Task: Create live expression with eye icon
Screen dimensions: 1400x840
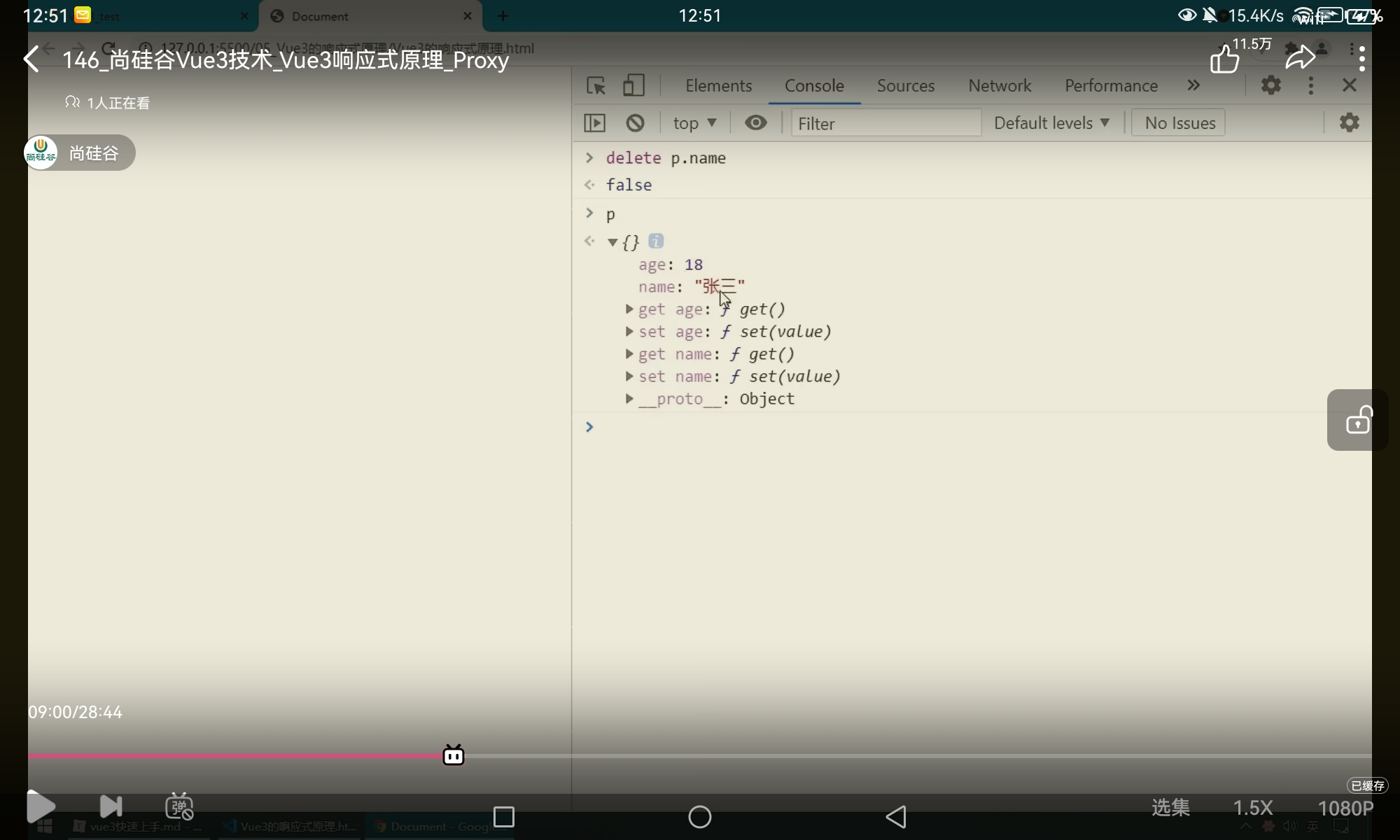Action: (x=755, y=123)
